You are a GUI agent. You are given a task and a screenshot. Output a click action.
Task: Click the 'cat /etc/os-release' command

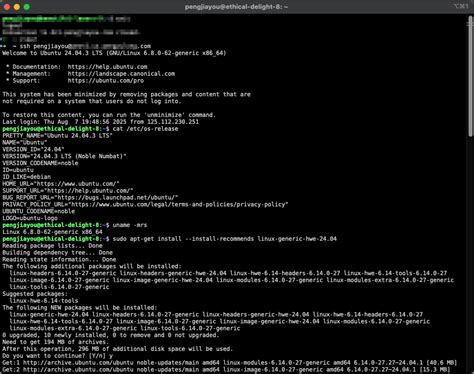tap(145, 129)
